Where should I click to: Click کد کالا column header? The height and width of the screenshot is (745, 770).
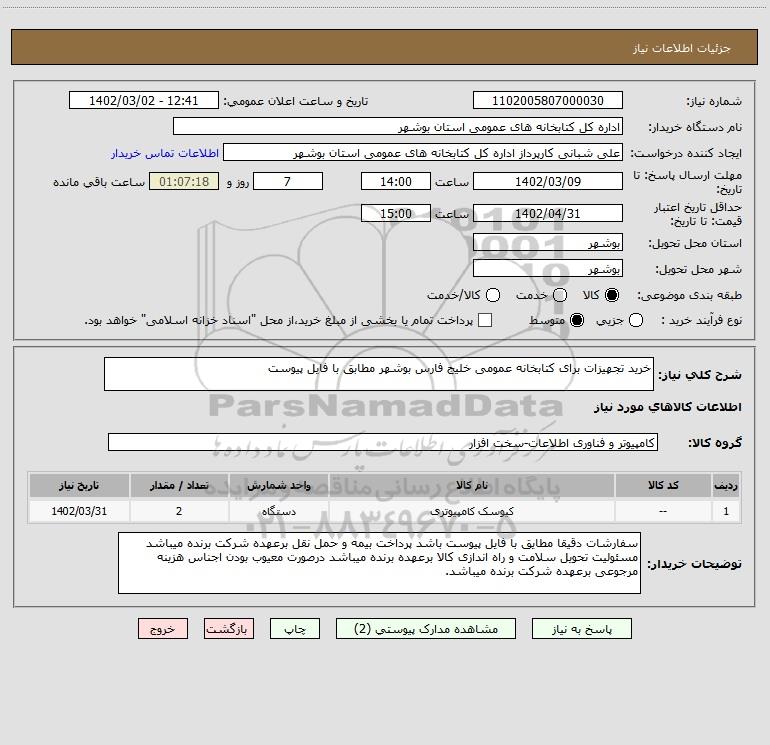663,485
